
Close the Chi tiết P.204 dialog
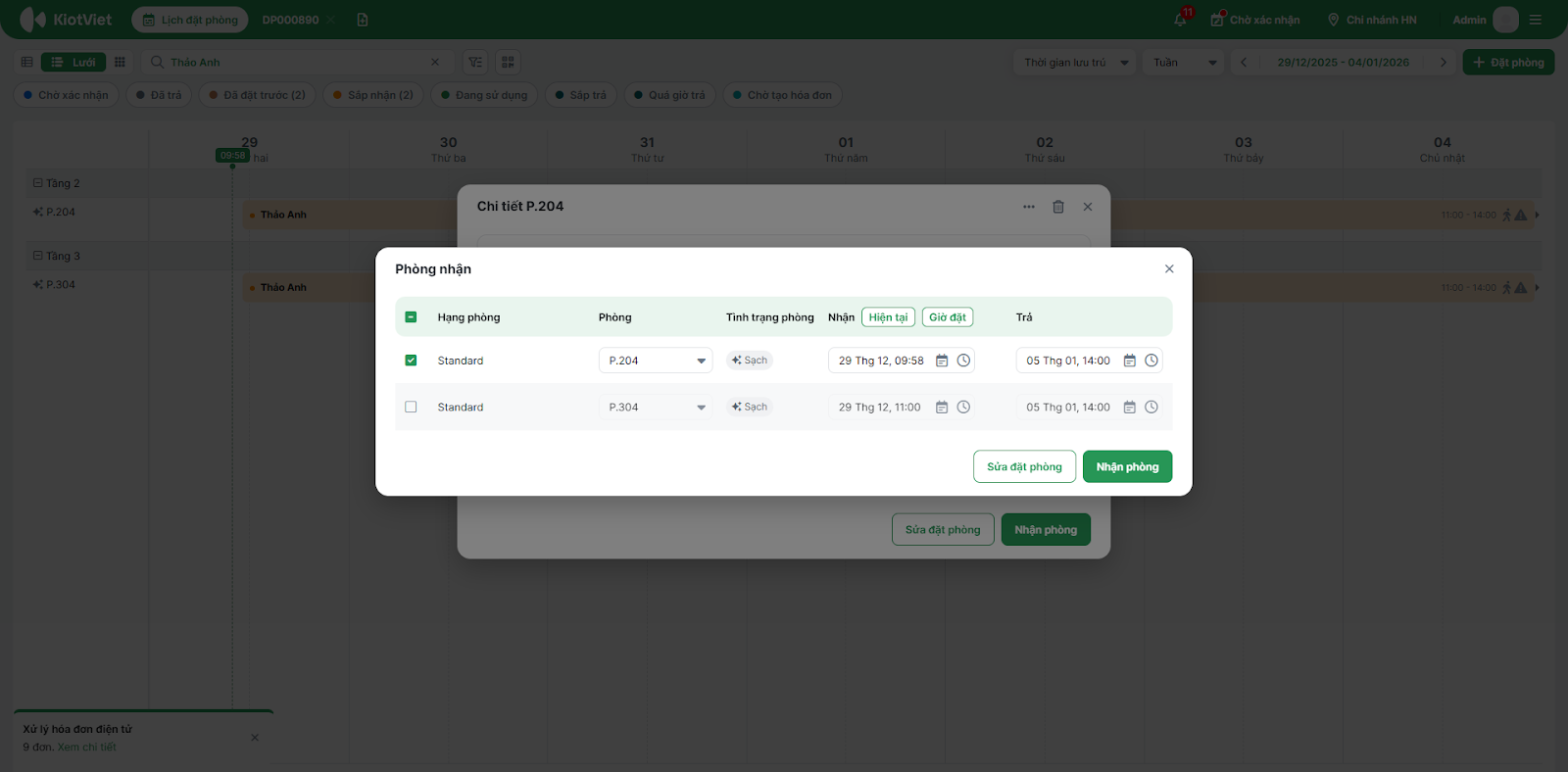pyautogui.click(x=1088, y=207)
